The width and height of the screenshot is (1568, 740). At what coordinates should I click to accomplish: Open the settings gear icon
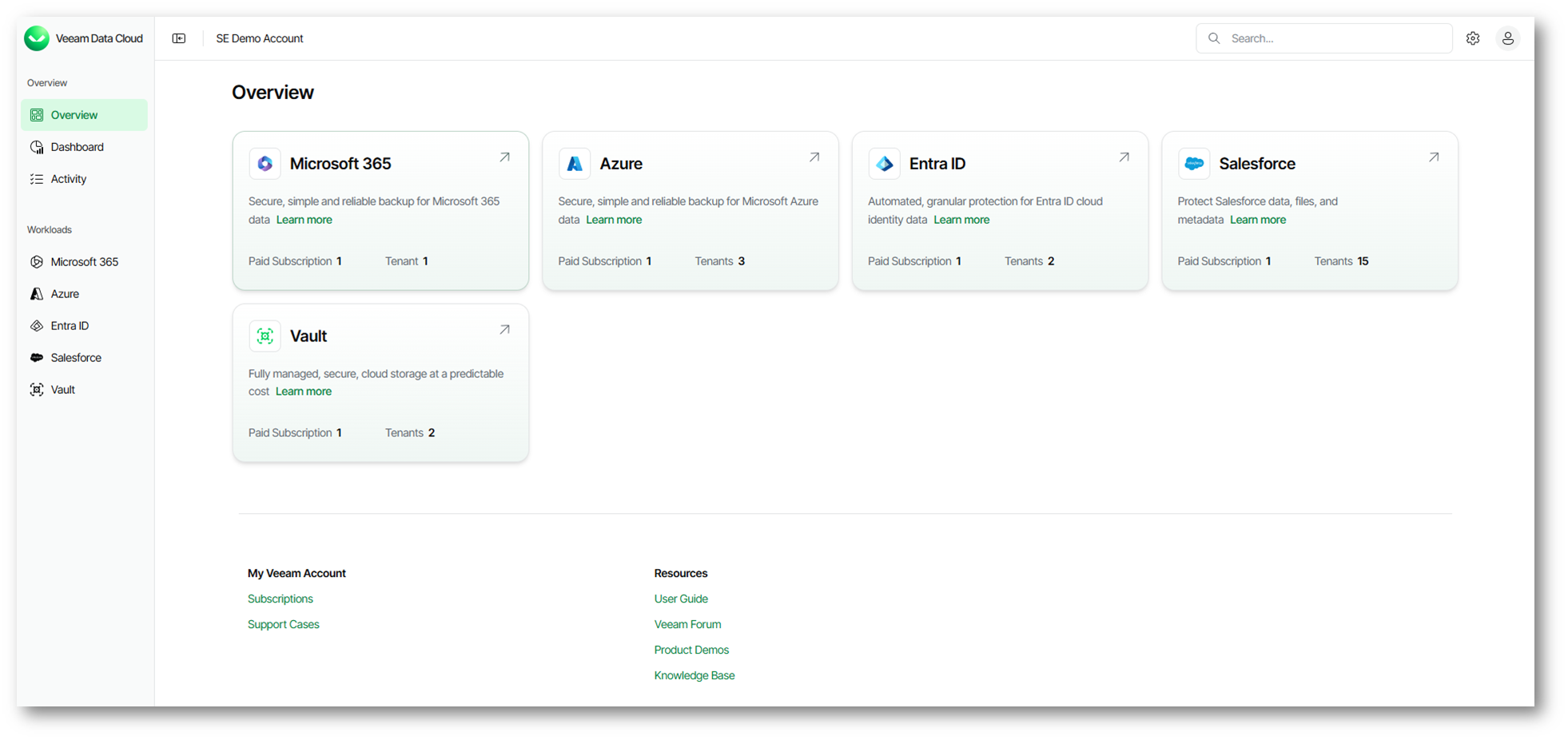click(x=1473, y=38)
